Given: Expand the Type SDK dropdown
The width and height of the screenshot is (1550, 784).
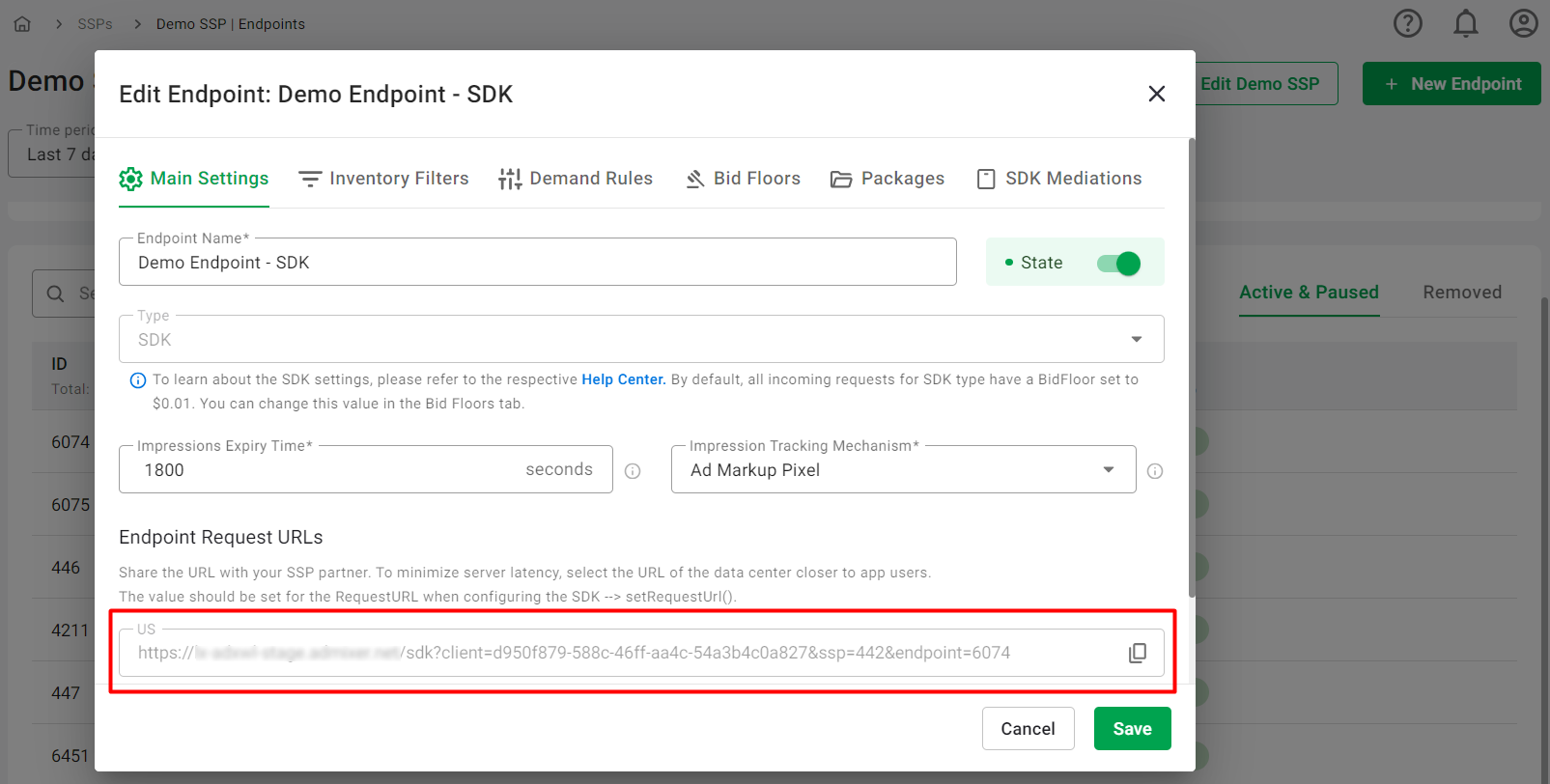Looking at the screenshot, I should pos(1136,339).
